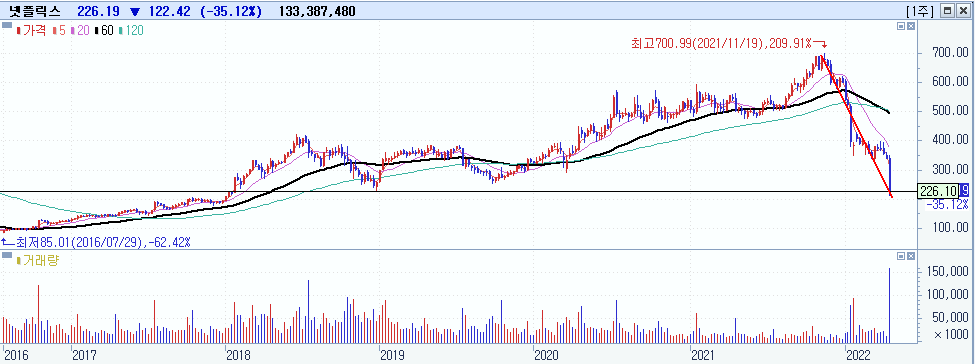Click the maximize icon on price chart pane
This screenshot has height=364, width=975.
pos(901,27)
